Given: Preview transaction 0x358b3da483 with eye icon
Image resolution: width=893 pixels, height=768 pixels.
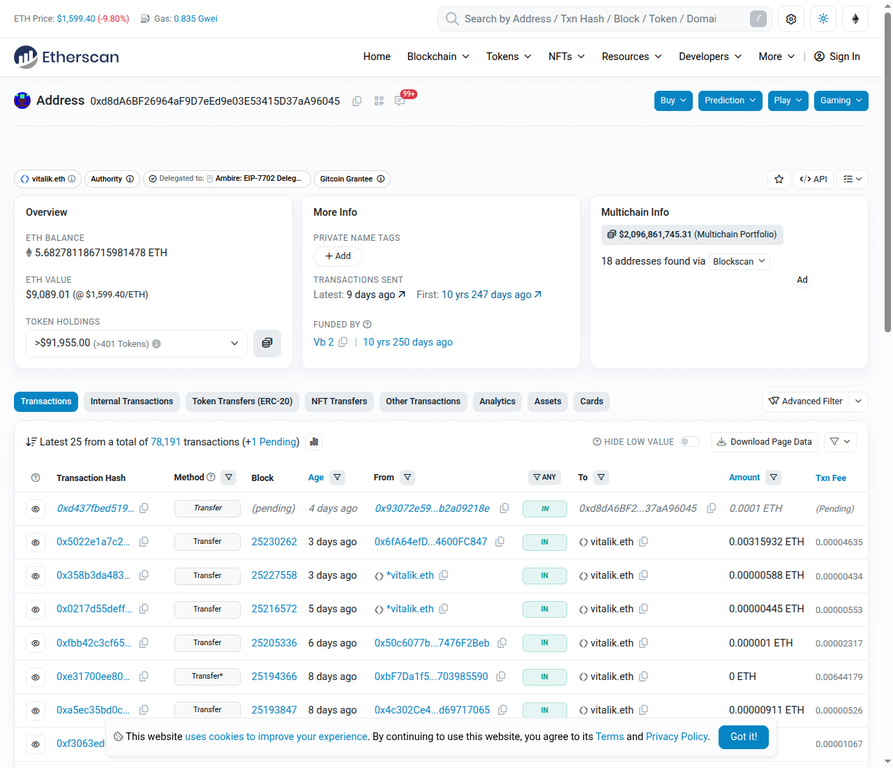Looking at the screenshot, I should pyautogui.click(x=35, y=576).
